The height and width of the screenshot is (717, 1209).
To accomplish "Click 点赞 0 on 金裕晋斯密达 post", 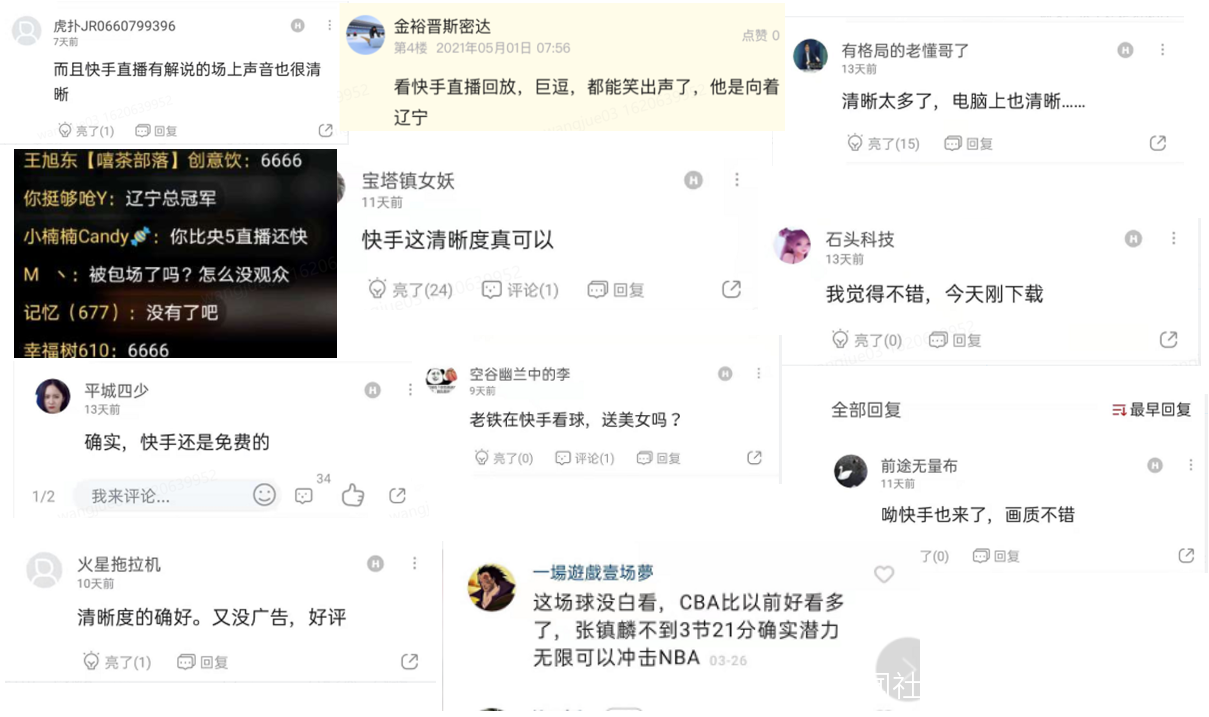I will pos(760,35).
